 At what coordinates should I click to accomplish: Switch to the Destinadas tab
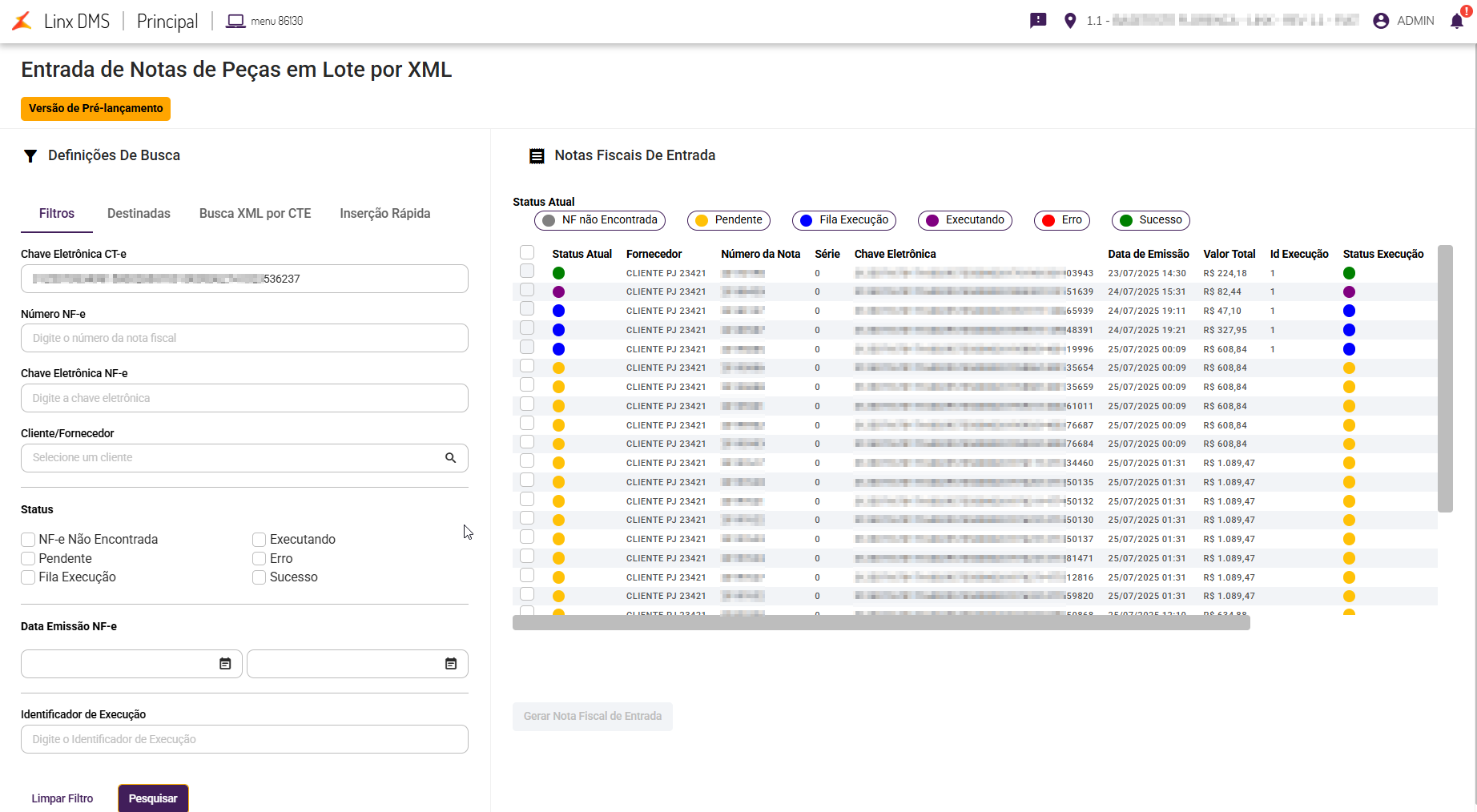139,214
